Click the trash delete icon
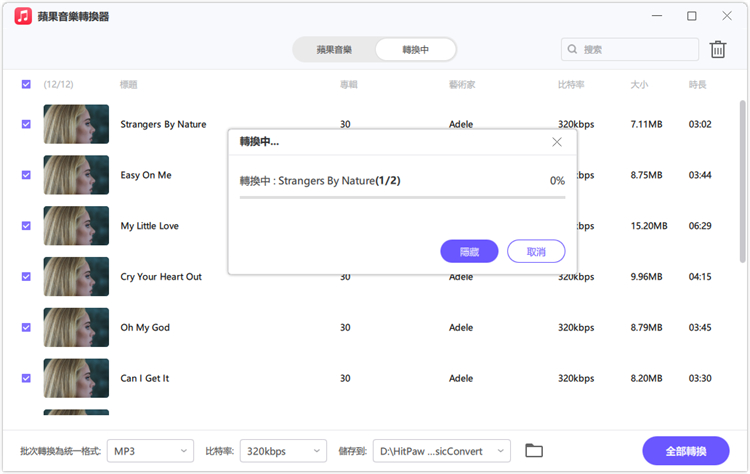Viewport: 750px width, 474px height. click(x=717, y=49)
